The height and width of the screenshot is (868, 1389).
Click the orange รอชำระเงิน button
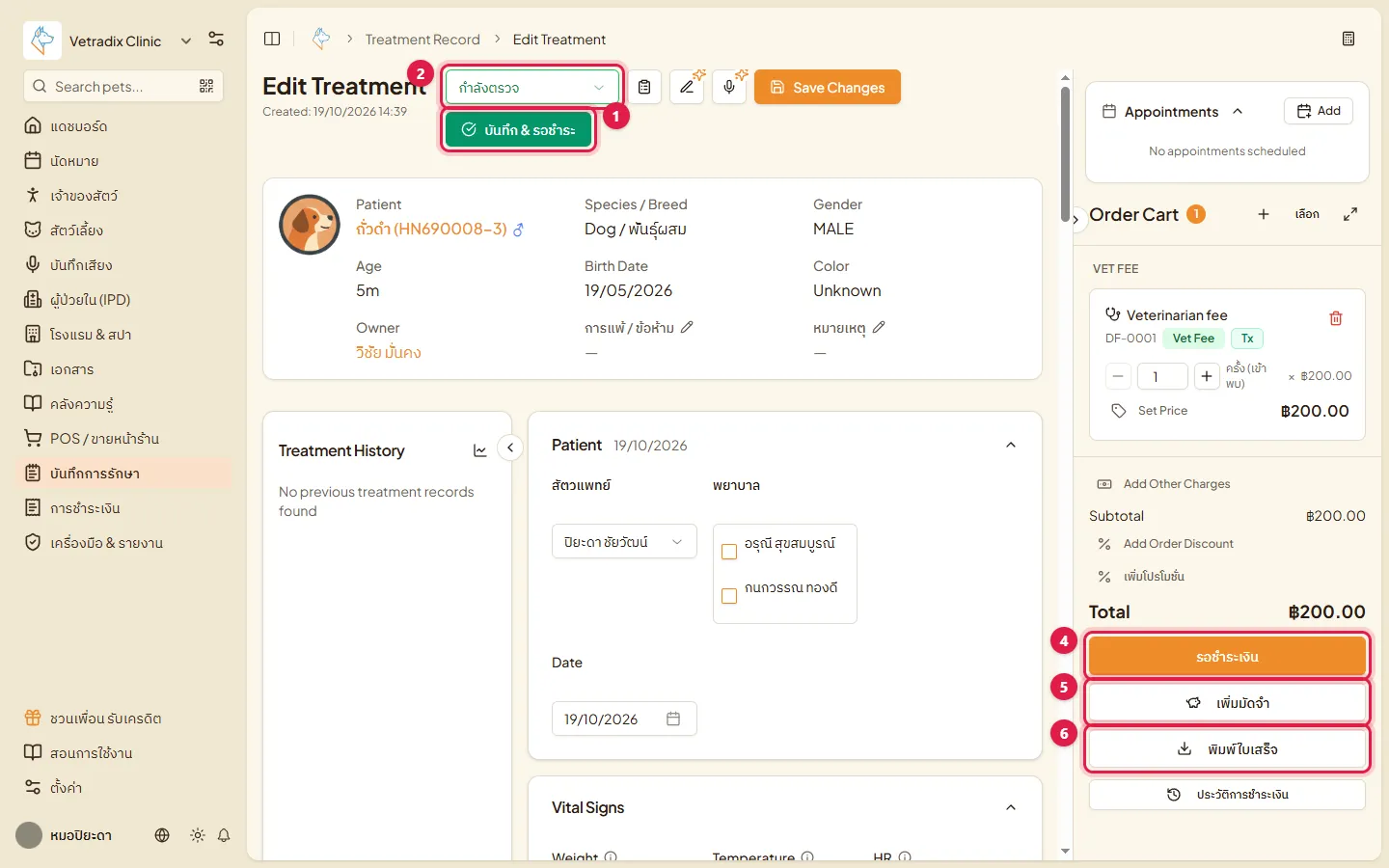1227,657
